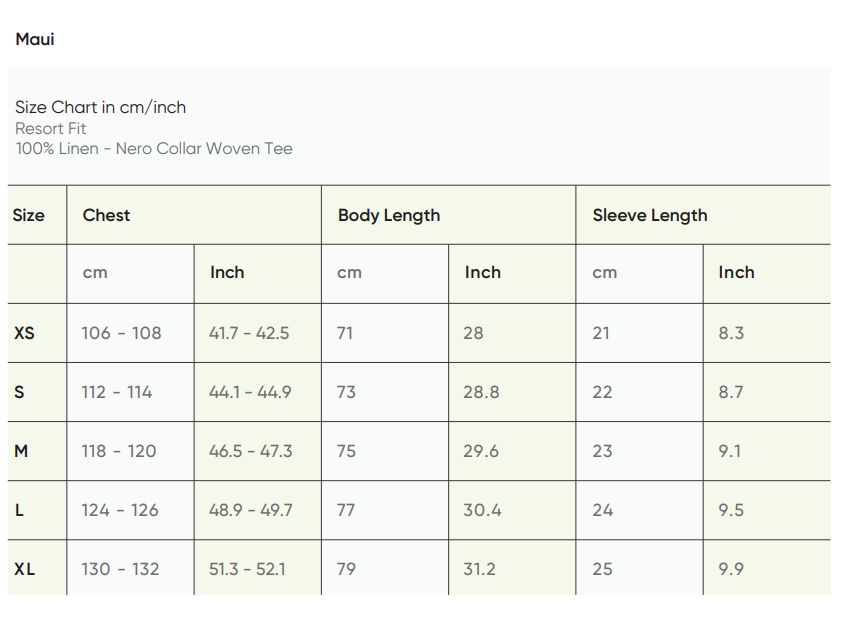Select the 21 sleeve length cm cell
Image resolution: width=848 pixels, height=620 pixels.
(x=601, y=333)
